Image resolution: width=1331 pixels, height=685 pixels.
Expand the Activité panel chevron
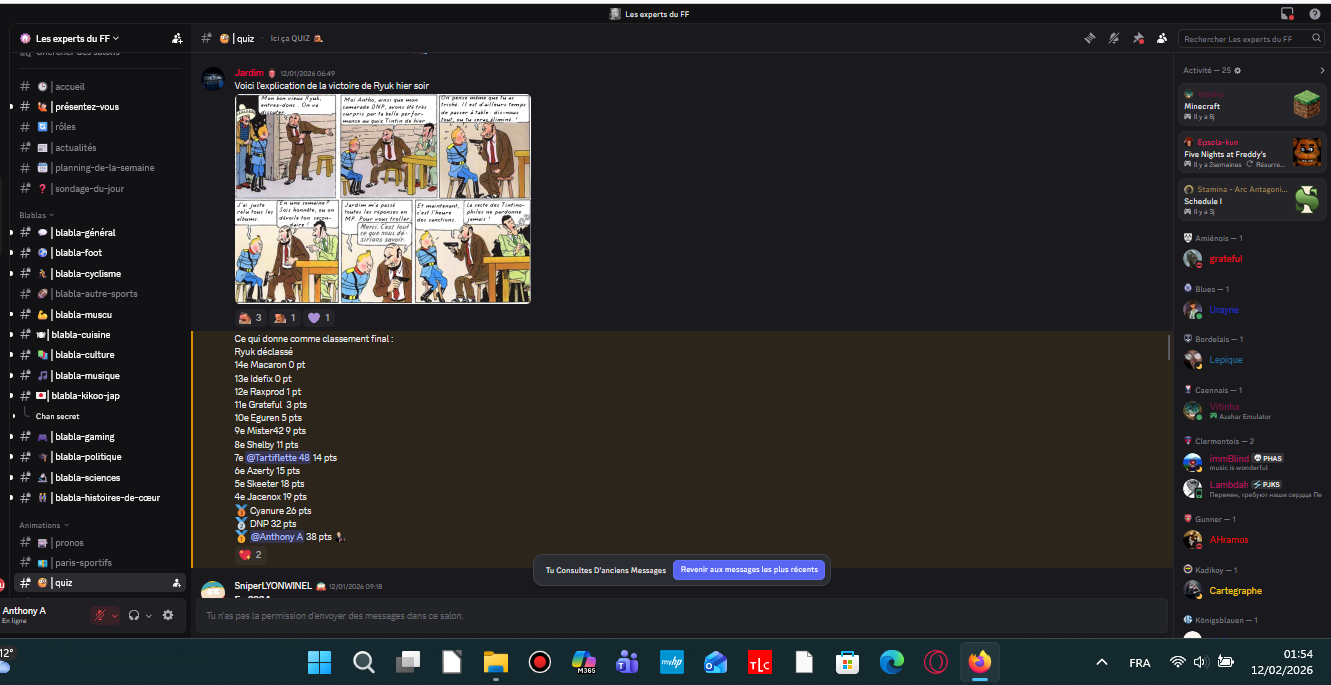[x=1322, y=71]
